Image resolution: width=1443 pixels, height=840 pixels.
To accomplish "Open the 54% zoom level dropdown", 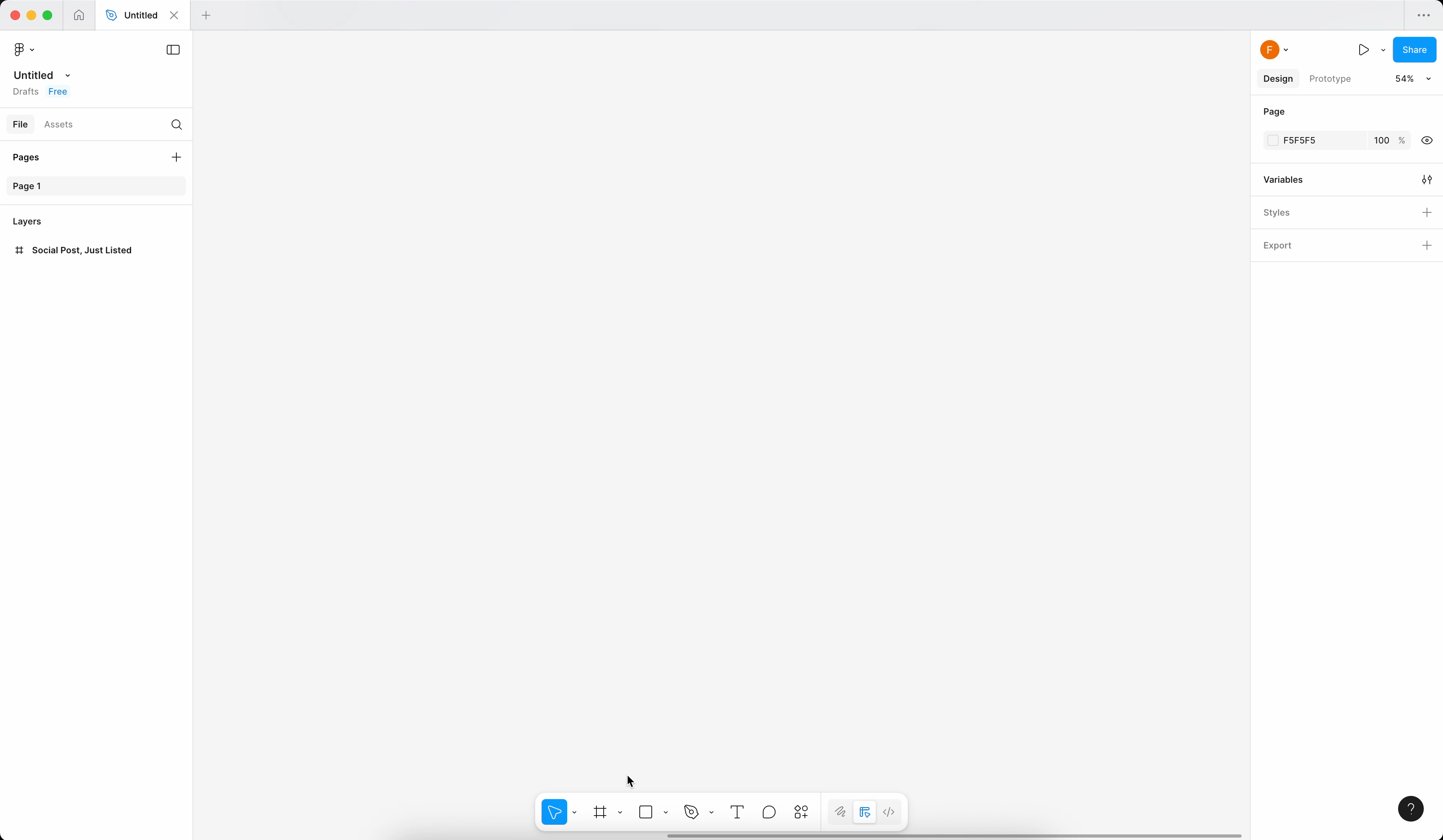I will tap(1412, 79).
